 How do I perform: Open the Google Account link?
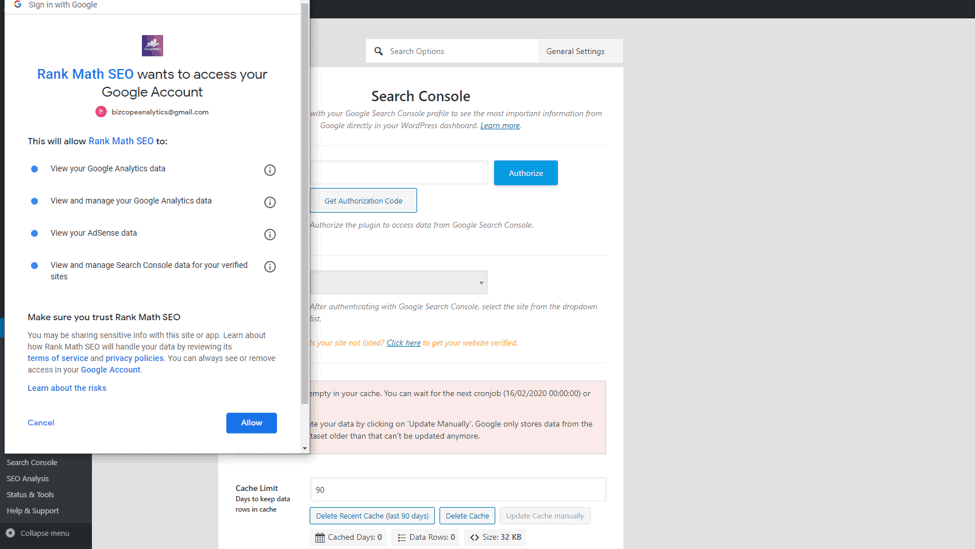pyautogui.click(x=111, y=370)
